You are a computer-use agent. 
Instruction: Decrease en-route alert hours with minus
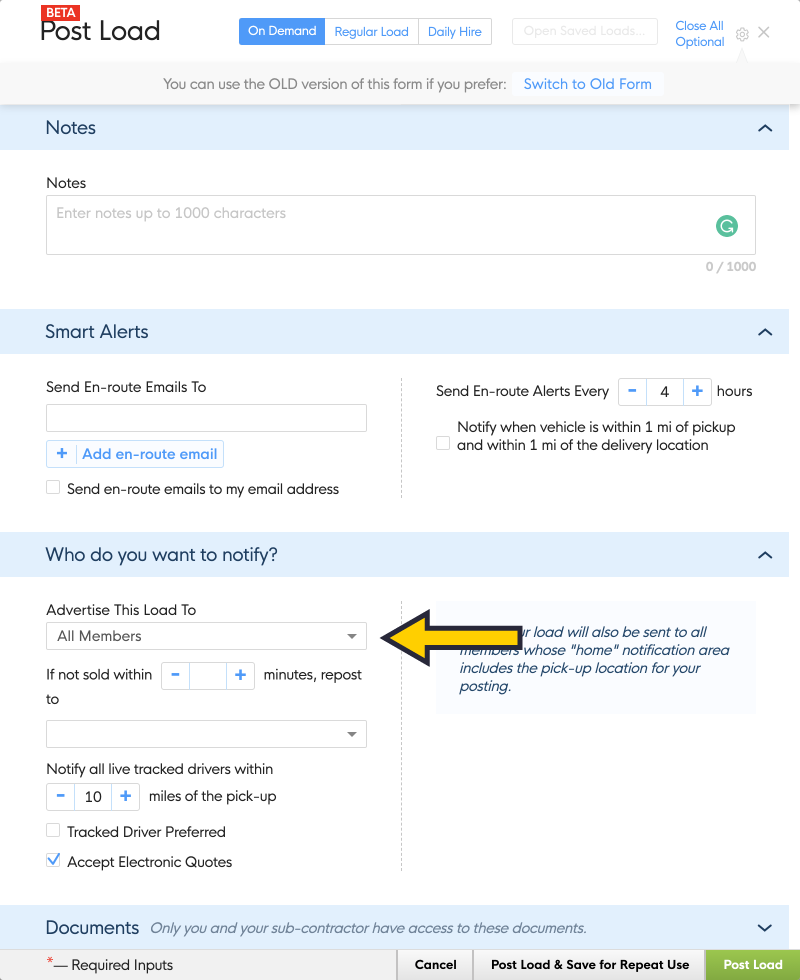pyautogui.click(x=632, y=392)
